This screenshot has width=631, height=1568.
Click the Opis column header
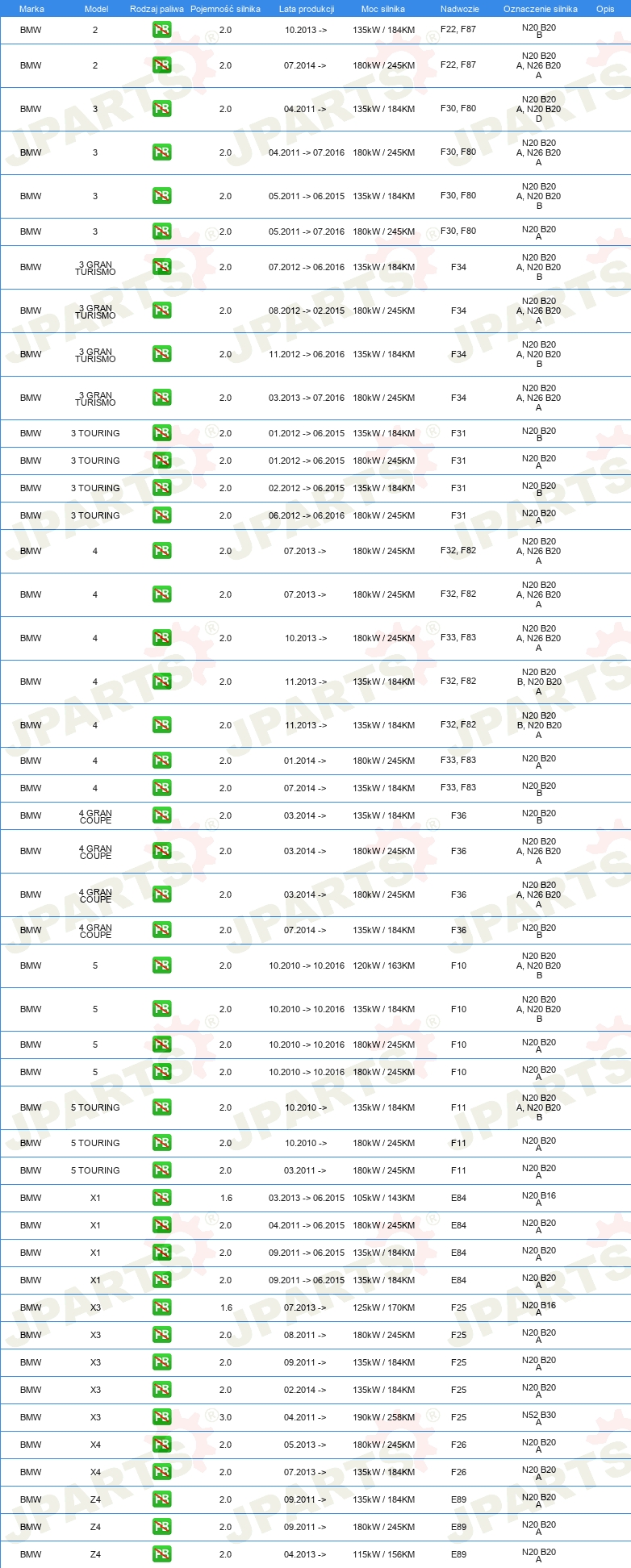pyautogui.click(x=605, y=9)
